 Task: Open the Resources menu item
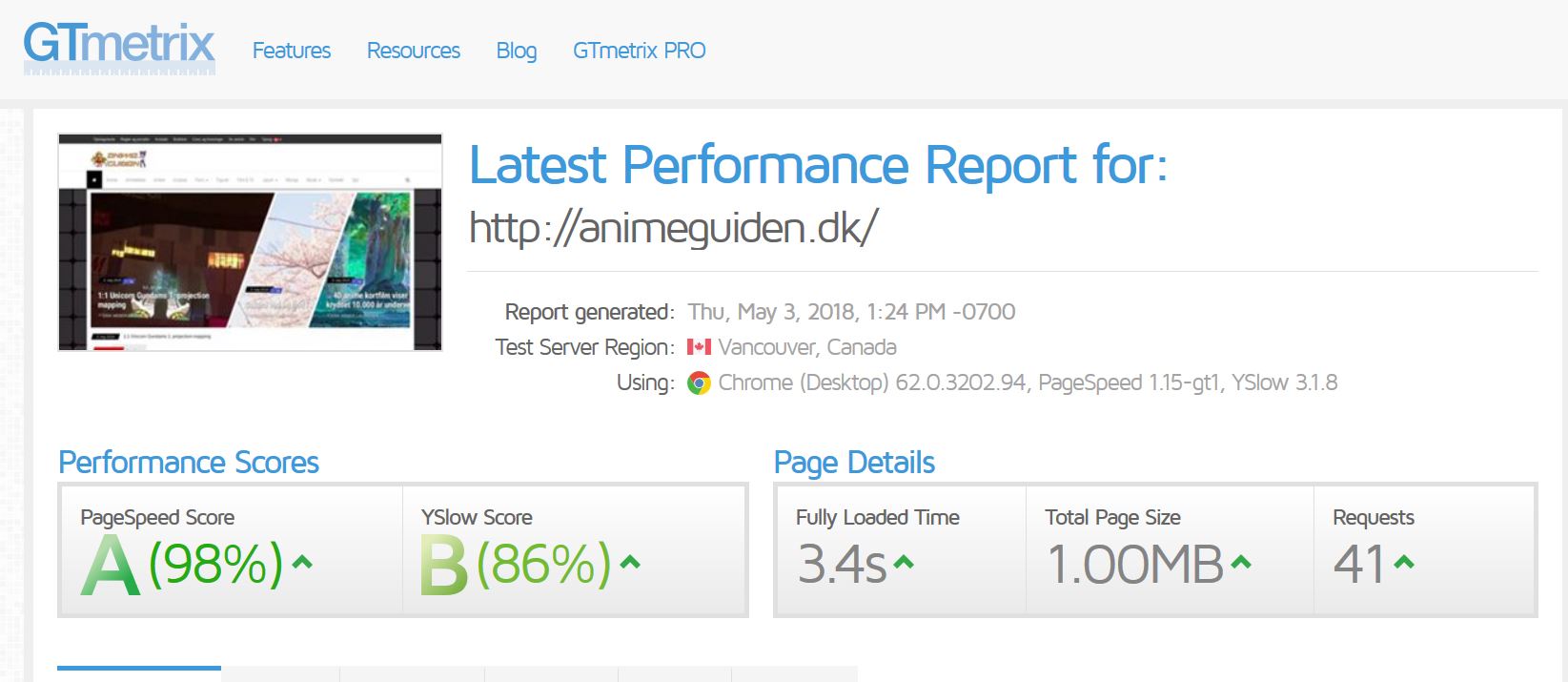tap(413, 51)
